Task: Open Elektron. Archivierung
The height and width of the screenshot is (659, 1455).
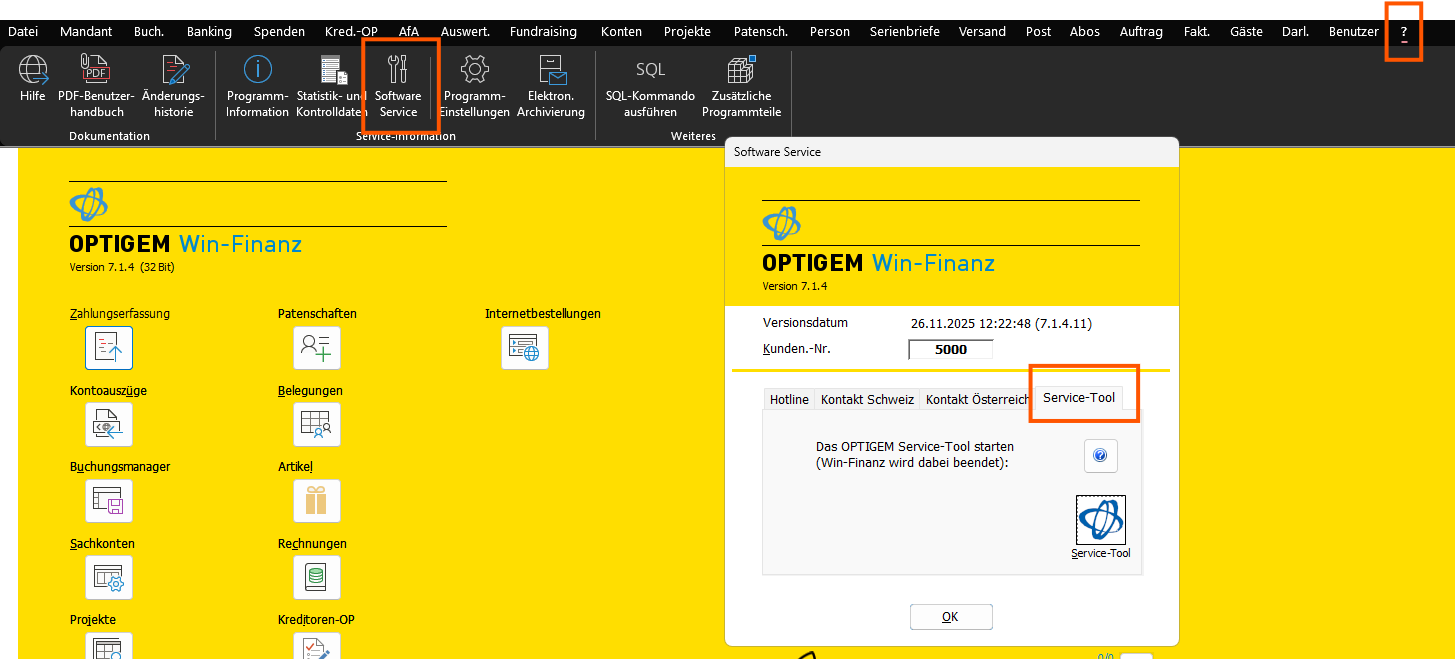Action: [x=551, y=72]
